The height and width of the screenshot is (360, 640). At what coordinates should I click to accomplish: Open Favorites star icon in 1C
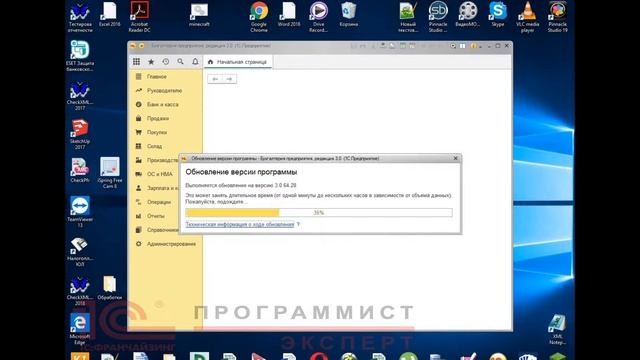(151, 62)
